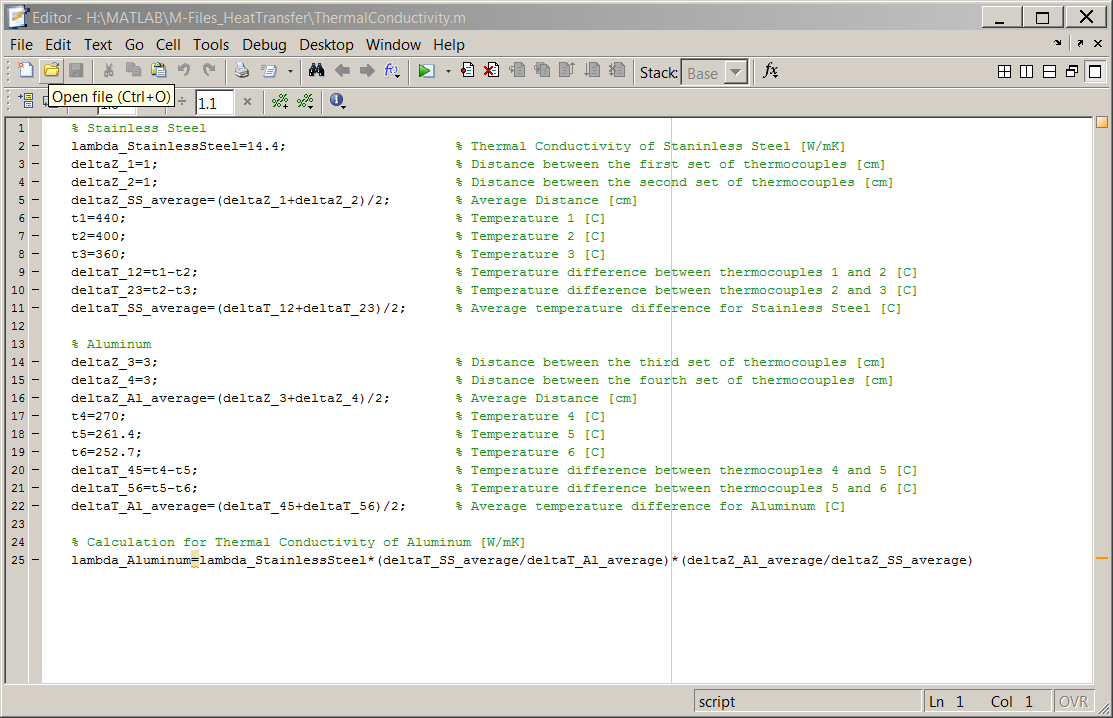Open the Tools menu
This screenshot has height=718, width=1113.
coord(211,45)
